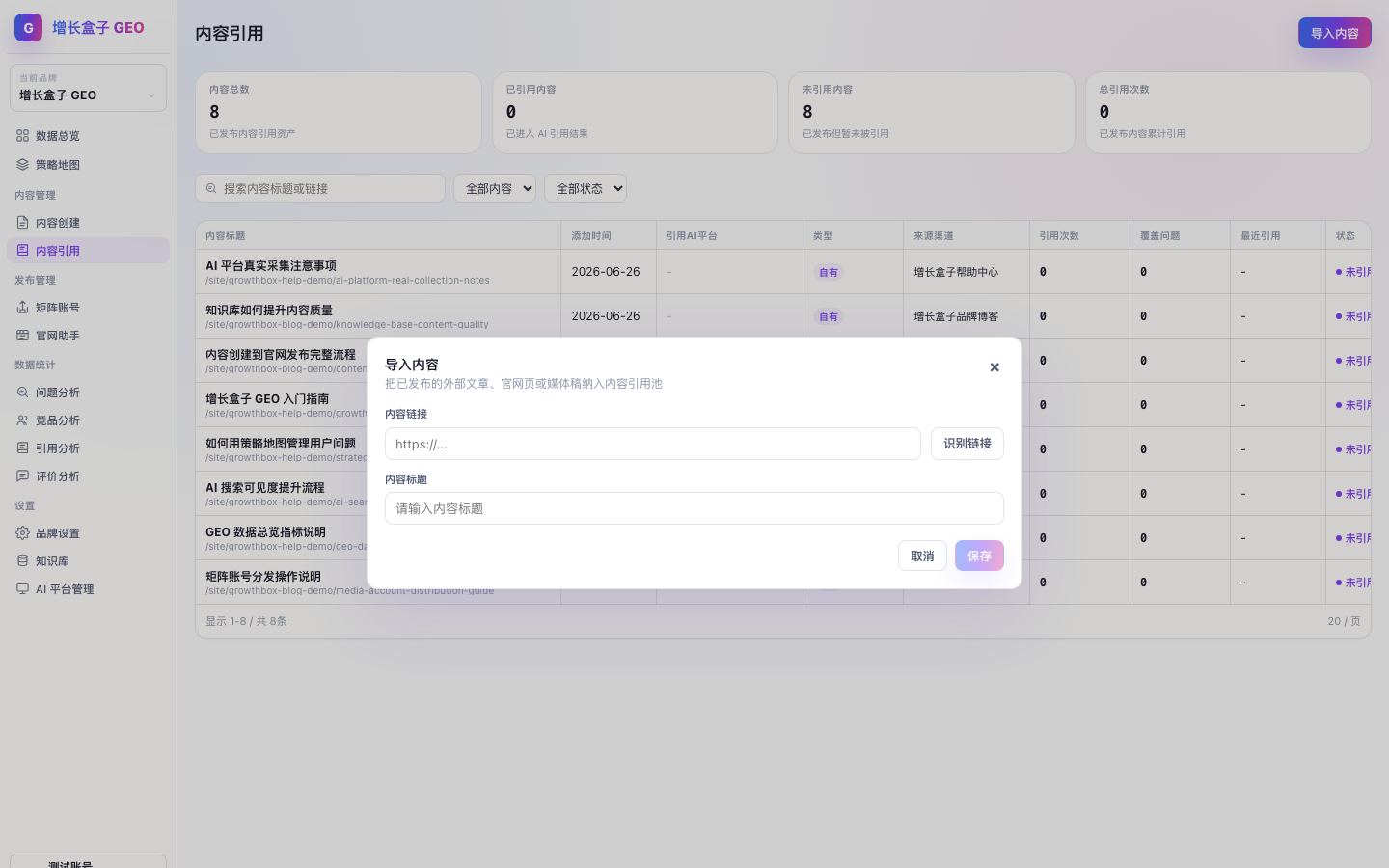Open the 评价分析 chat icon
Viewport: 1389px width, 868px height.
click(22, 476)
